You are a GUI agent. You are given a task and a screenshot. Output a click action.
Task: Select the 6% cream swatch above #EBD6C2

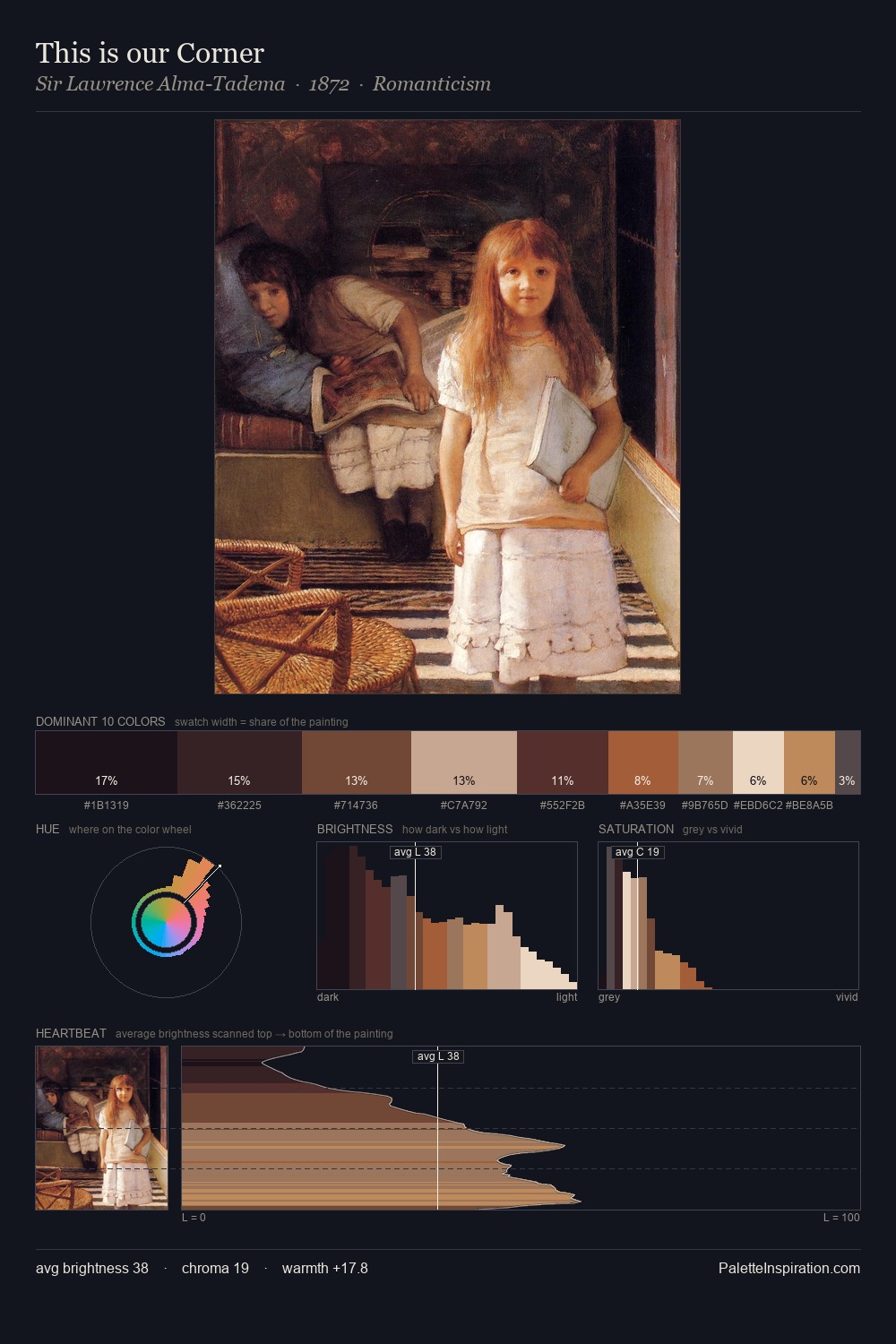[x=758, y=762]
